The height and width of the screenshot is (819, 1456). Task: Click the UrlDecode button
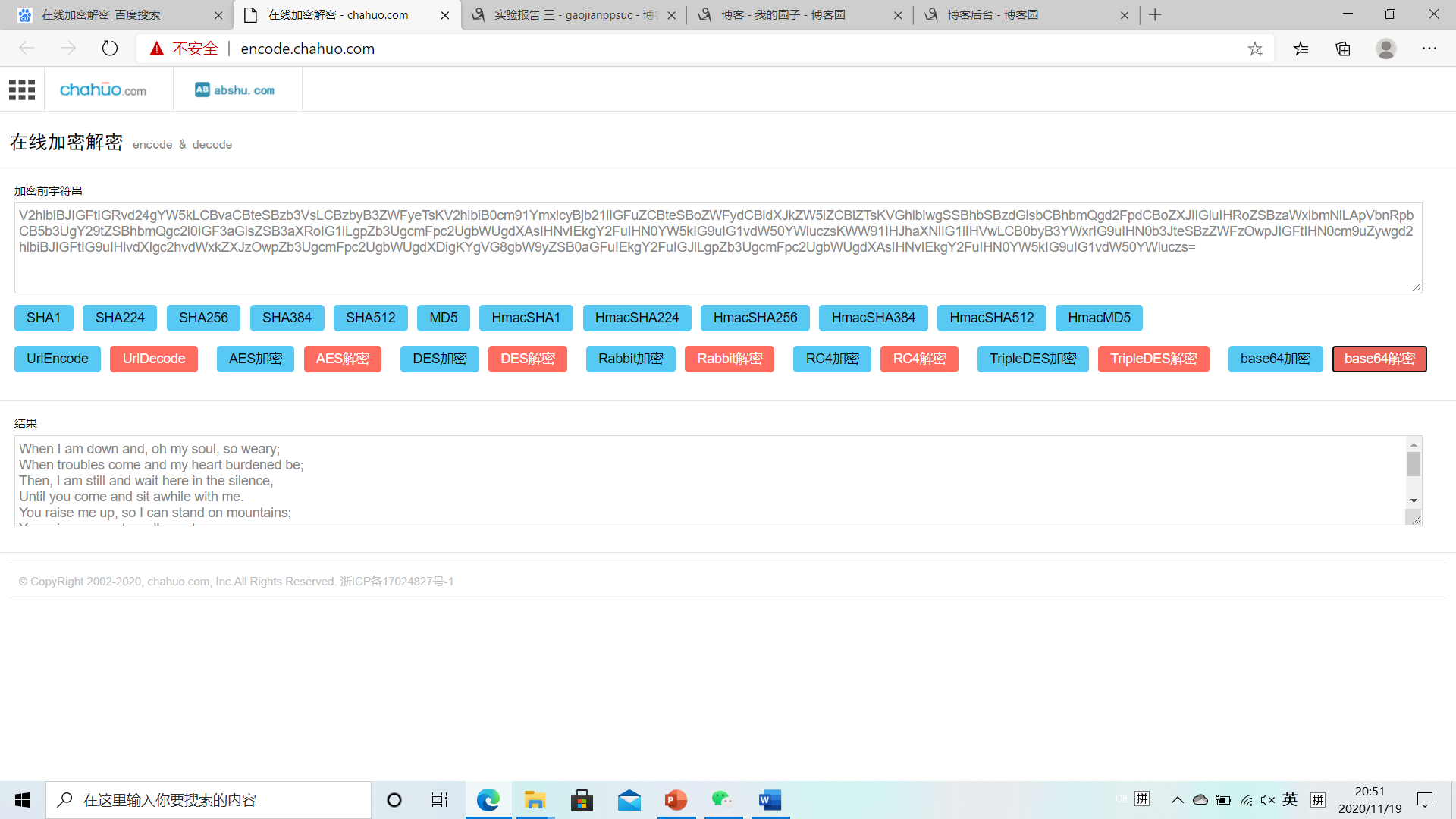[x=154, y=359]
